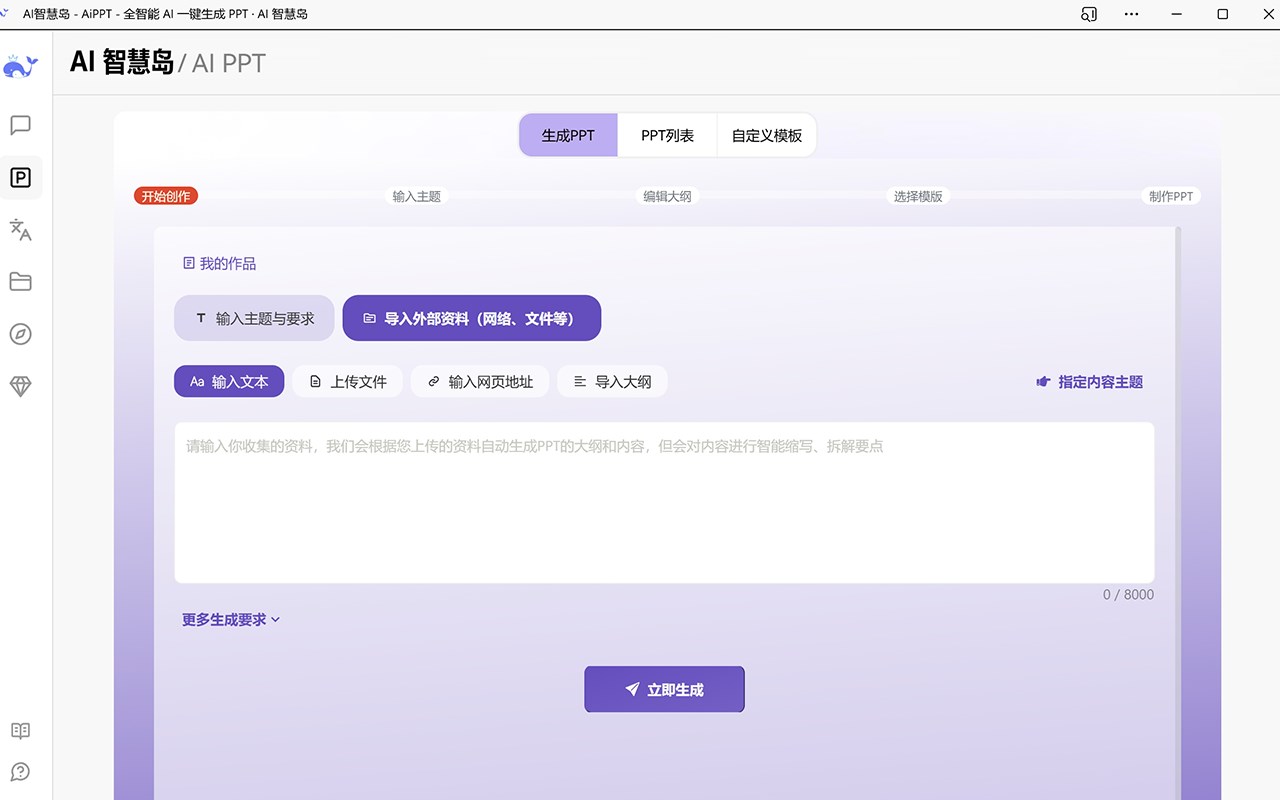Viewport: 1280px width, 800px height.
Task: Open the 我的作品 link
Action: tap(219, 263)
